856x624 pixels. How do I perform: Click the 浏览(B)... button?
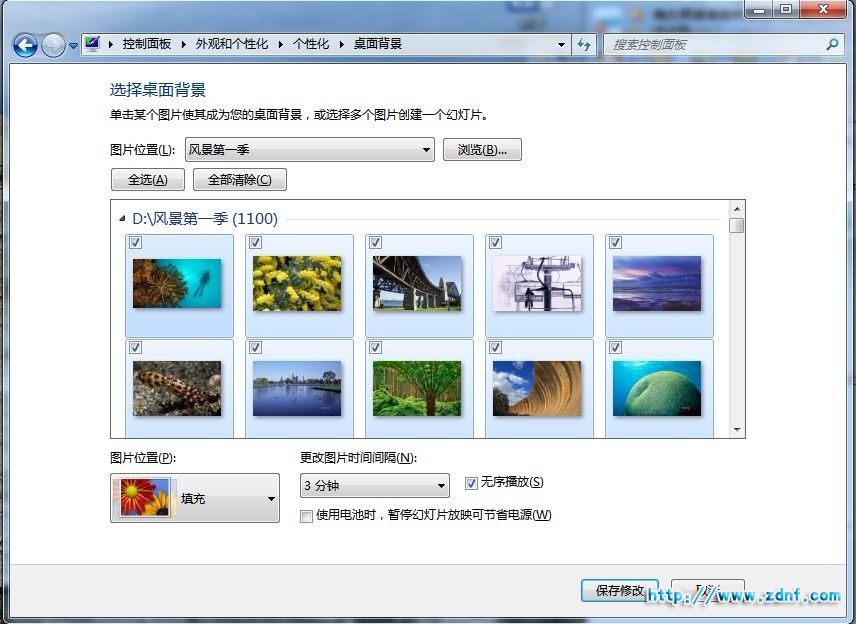pos(482,150)
